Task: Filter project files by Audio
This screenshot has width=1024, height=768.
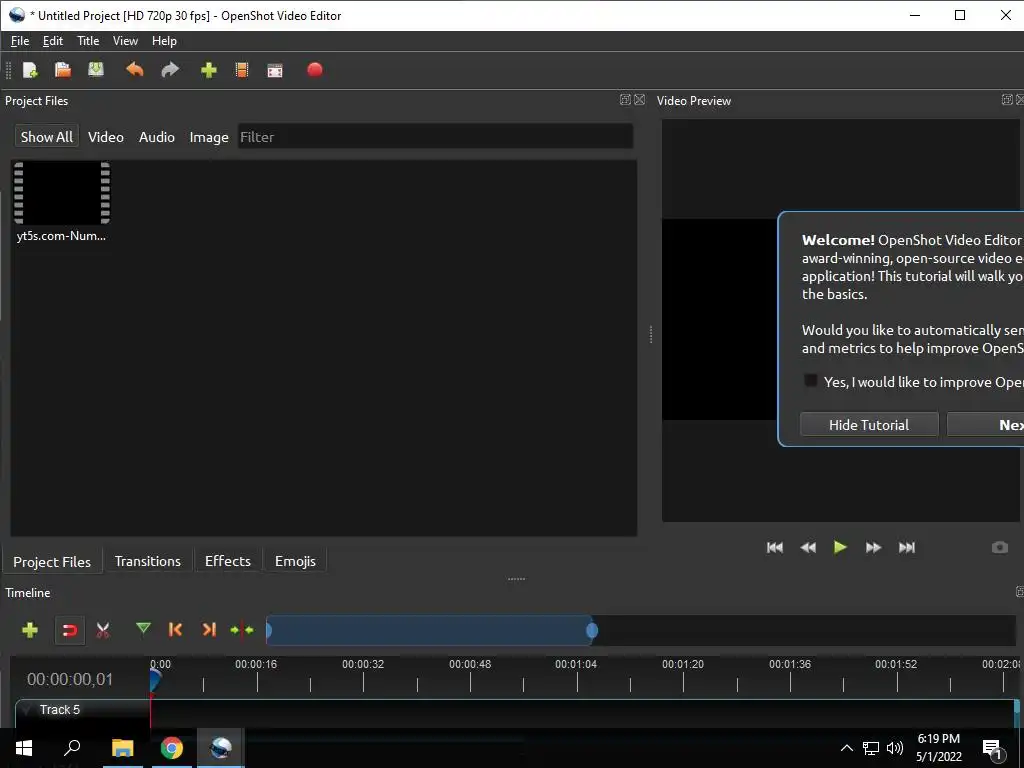Action: [157, 136]
